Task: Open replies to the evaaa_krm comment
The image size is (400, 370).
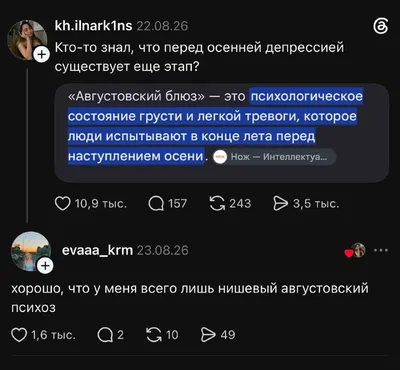Action: pyautogui.click(x=104, y=335)
